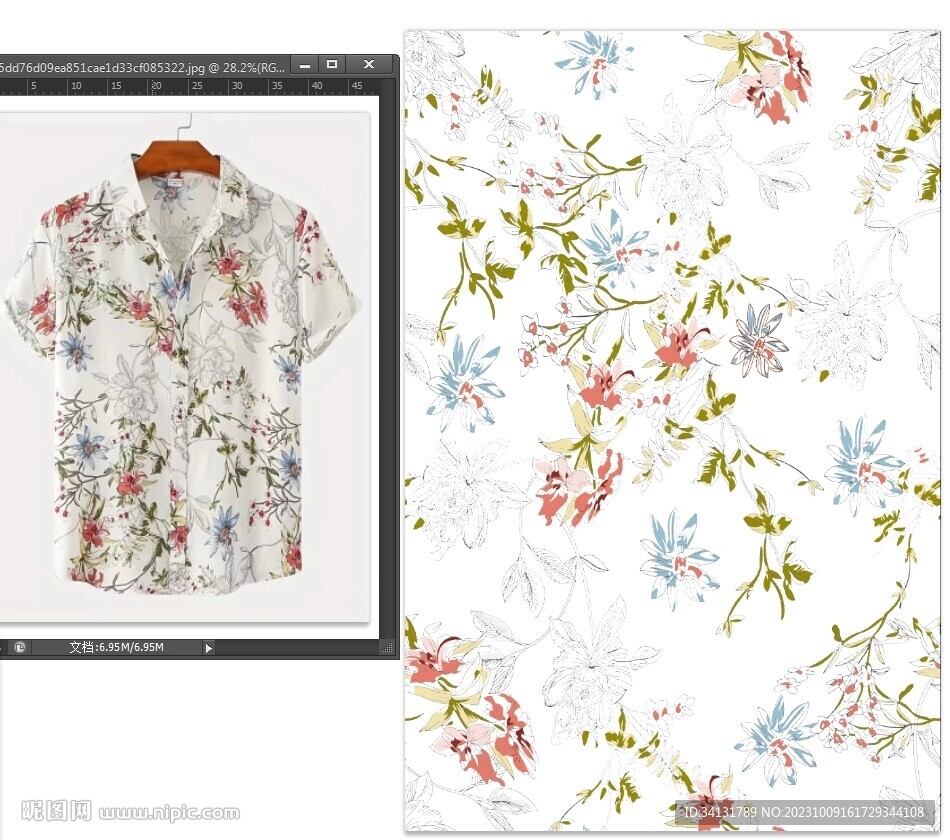Click the horizontal ruler at mark 25
Screen dimensions: 950x840
click(197, 86)
